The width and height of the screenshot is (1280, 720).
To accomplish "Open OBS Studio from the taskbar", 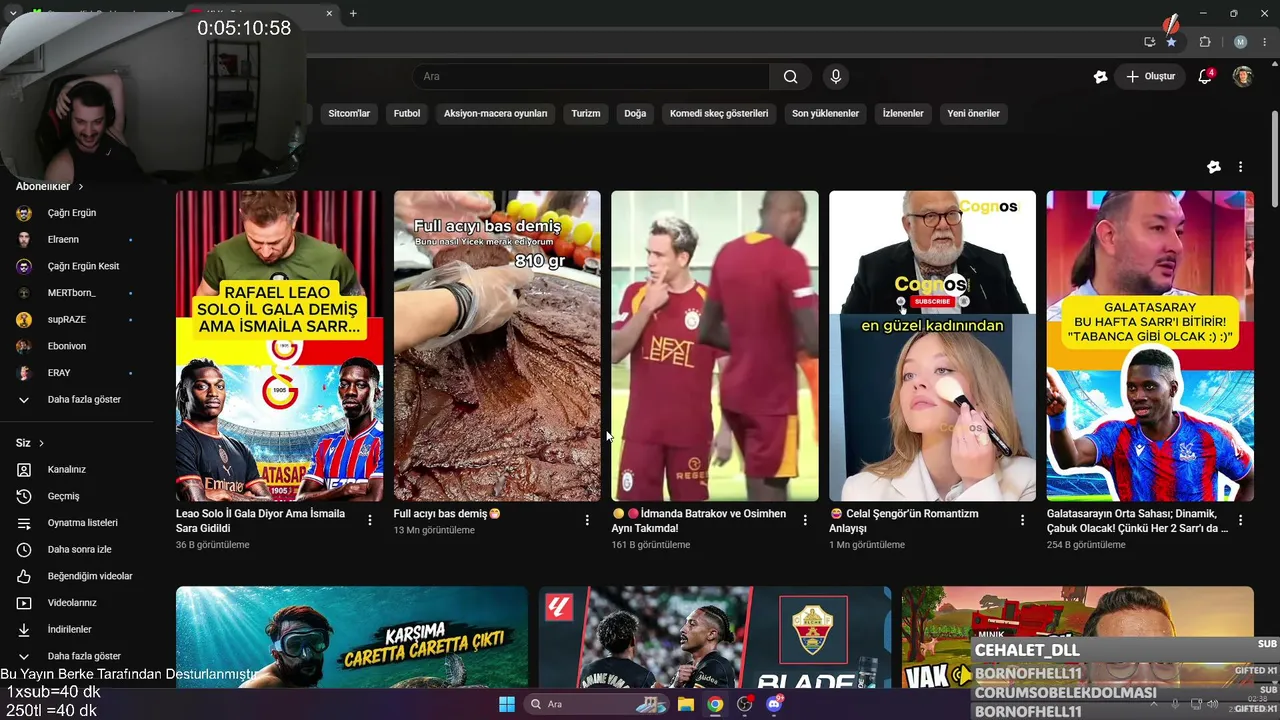I will click(x=744, y=704).
